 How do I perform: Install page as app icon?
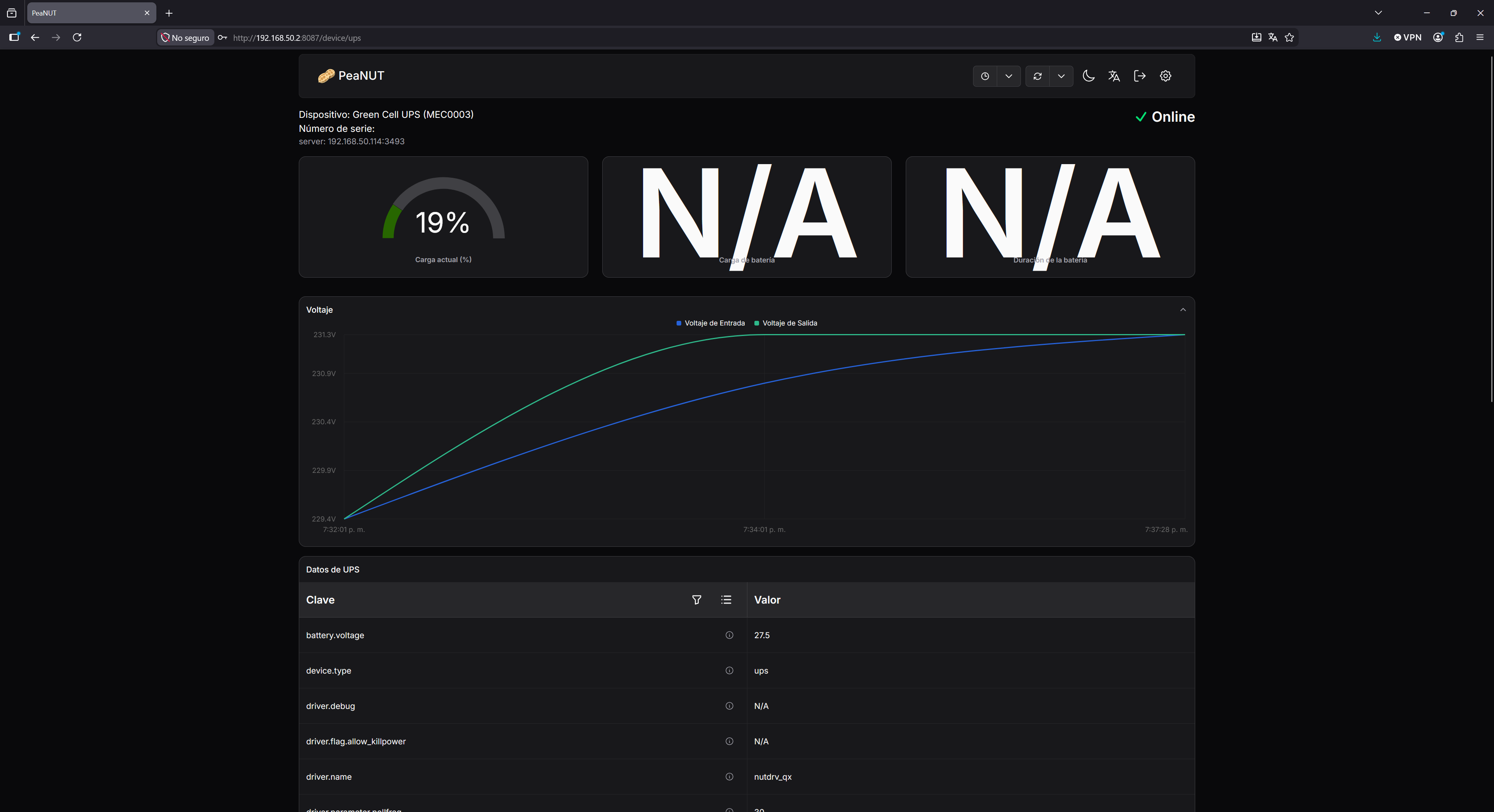(x=1256, y=38)
